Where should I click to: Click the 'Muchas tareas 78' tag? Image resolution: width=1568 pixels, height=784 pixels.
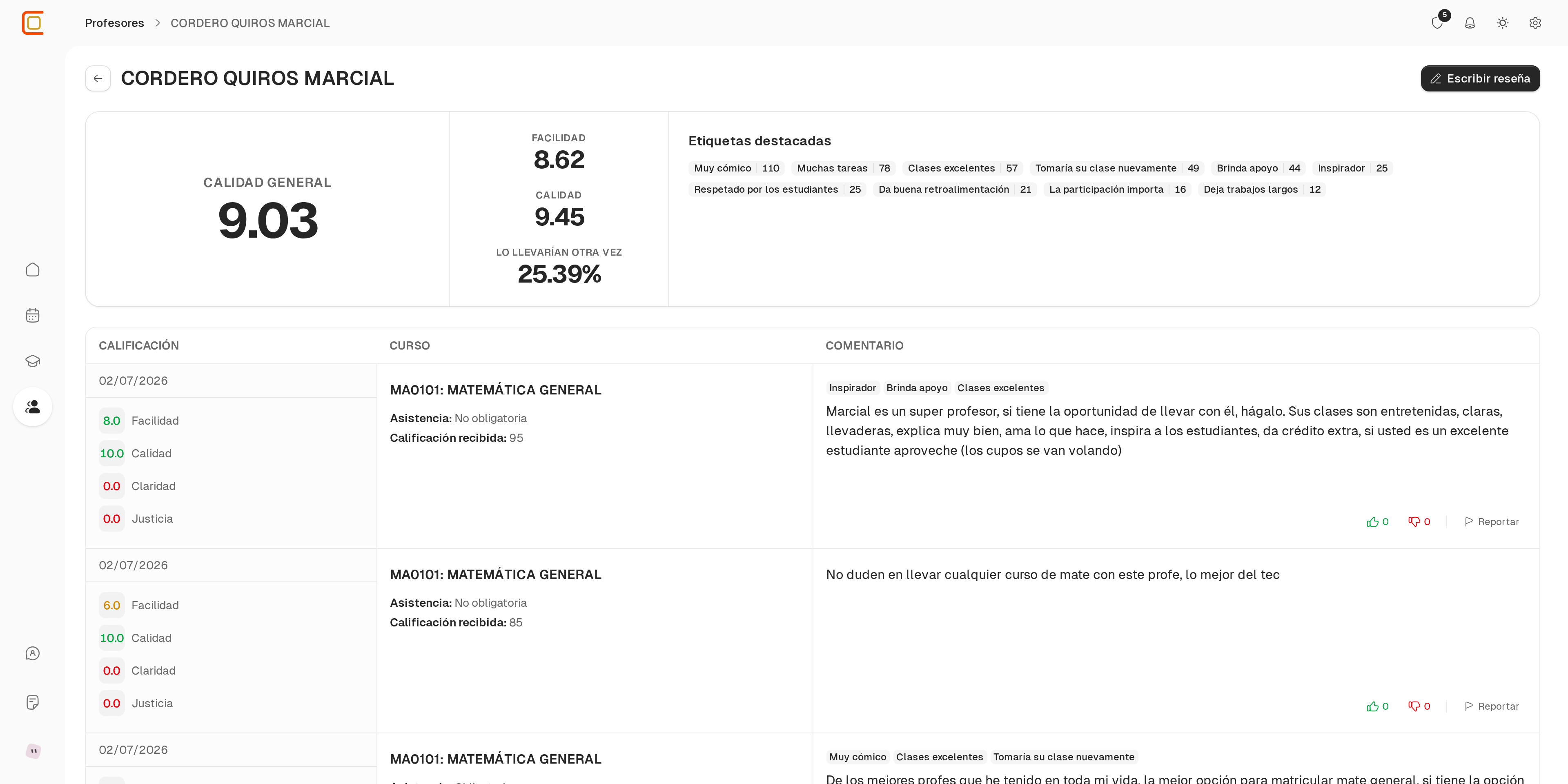click(x=843, y=168)
